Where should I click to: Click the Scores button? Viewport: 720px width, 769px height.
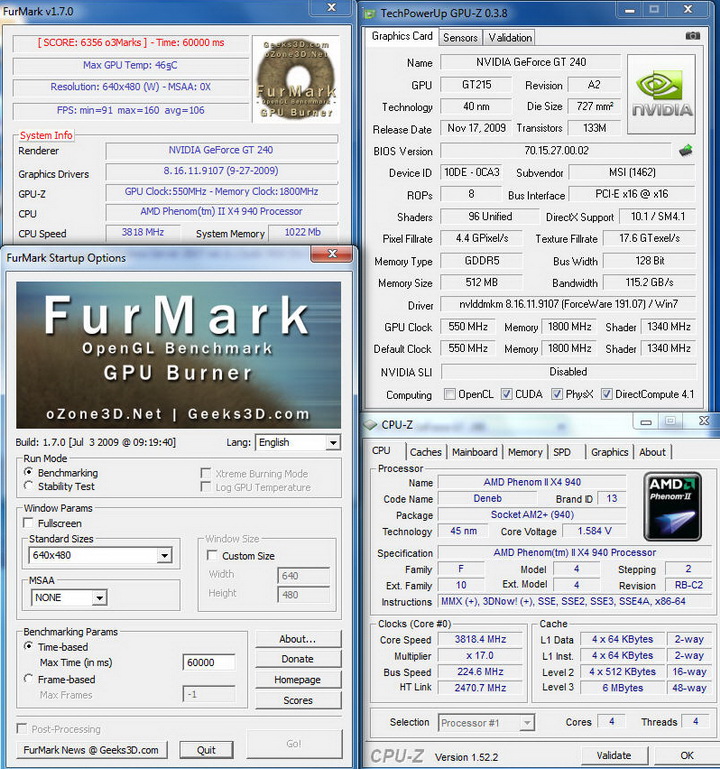point(298,700)
